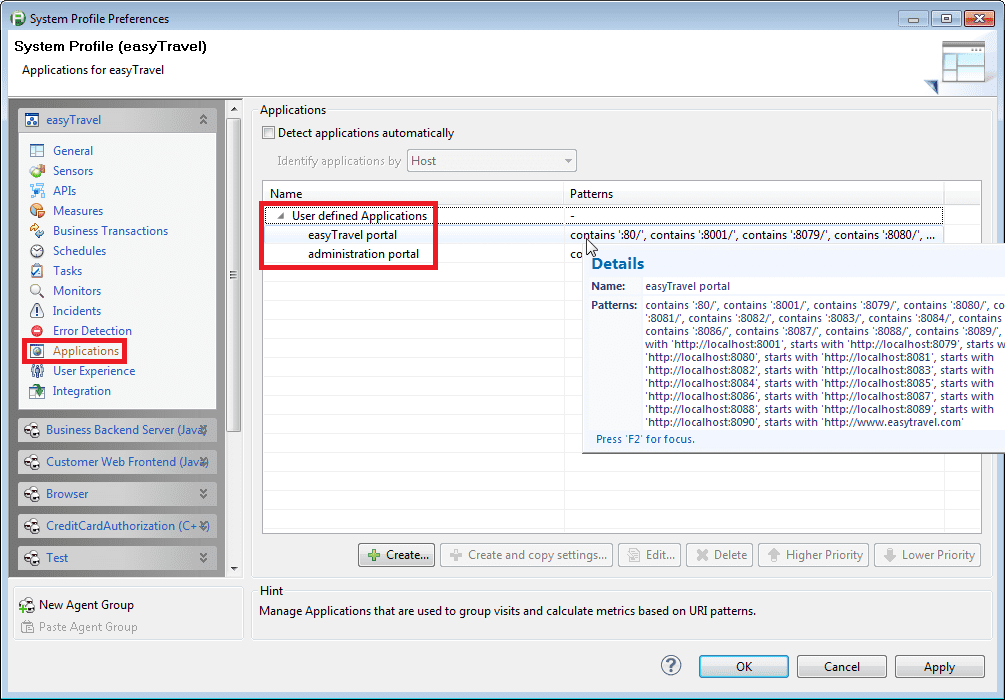Open the Error Detection page

tap(92, 331)
